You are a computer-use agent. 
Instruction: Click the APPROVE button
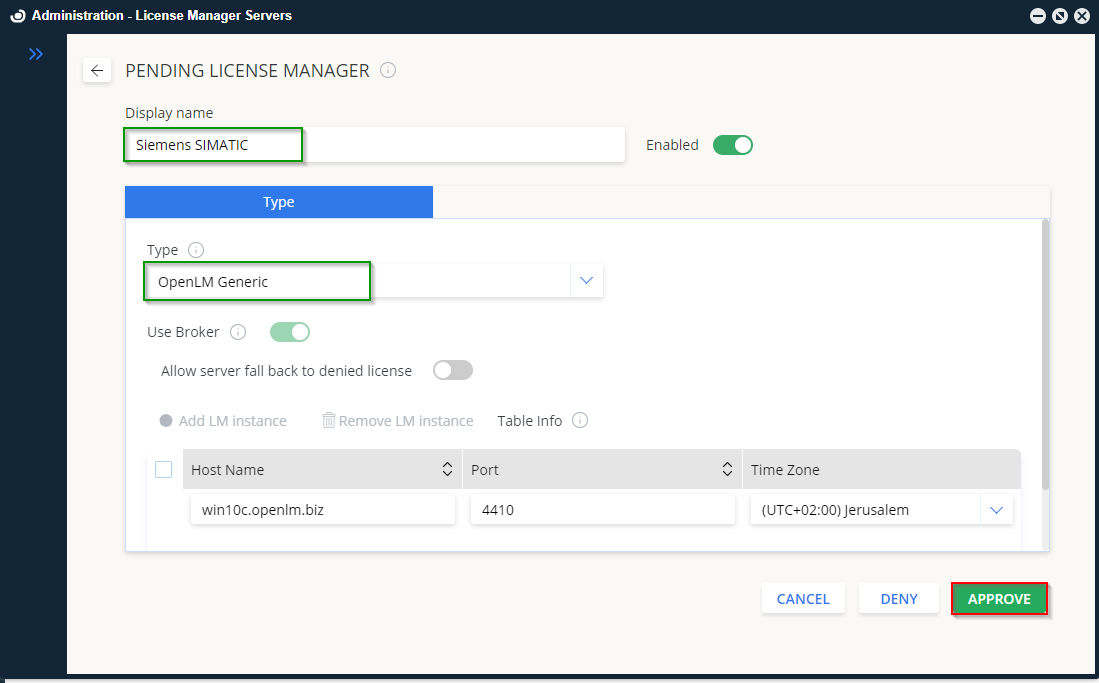(x=999, y=598)
